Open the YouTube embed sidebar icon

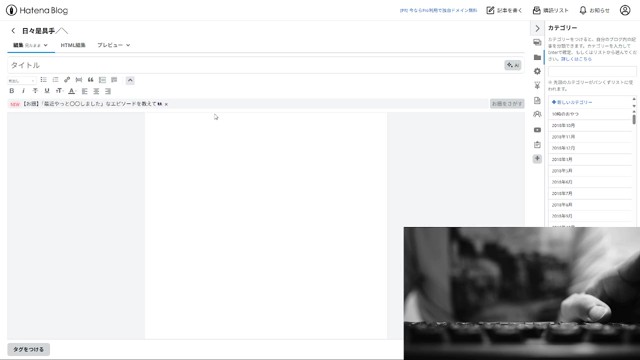click(537, 130)
